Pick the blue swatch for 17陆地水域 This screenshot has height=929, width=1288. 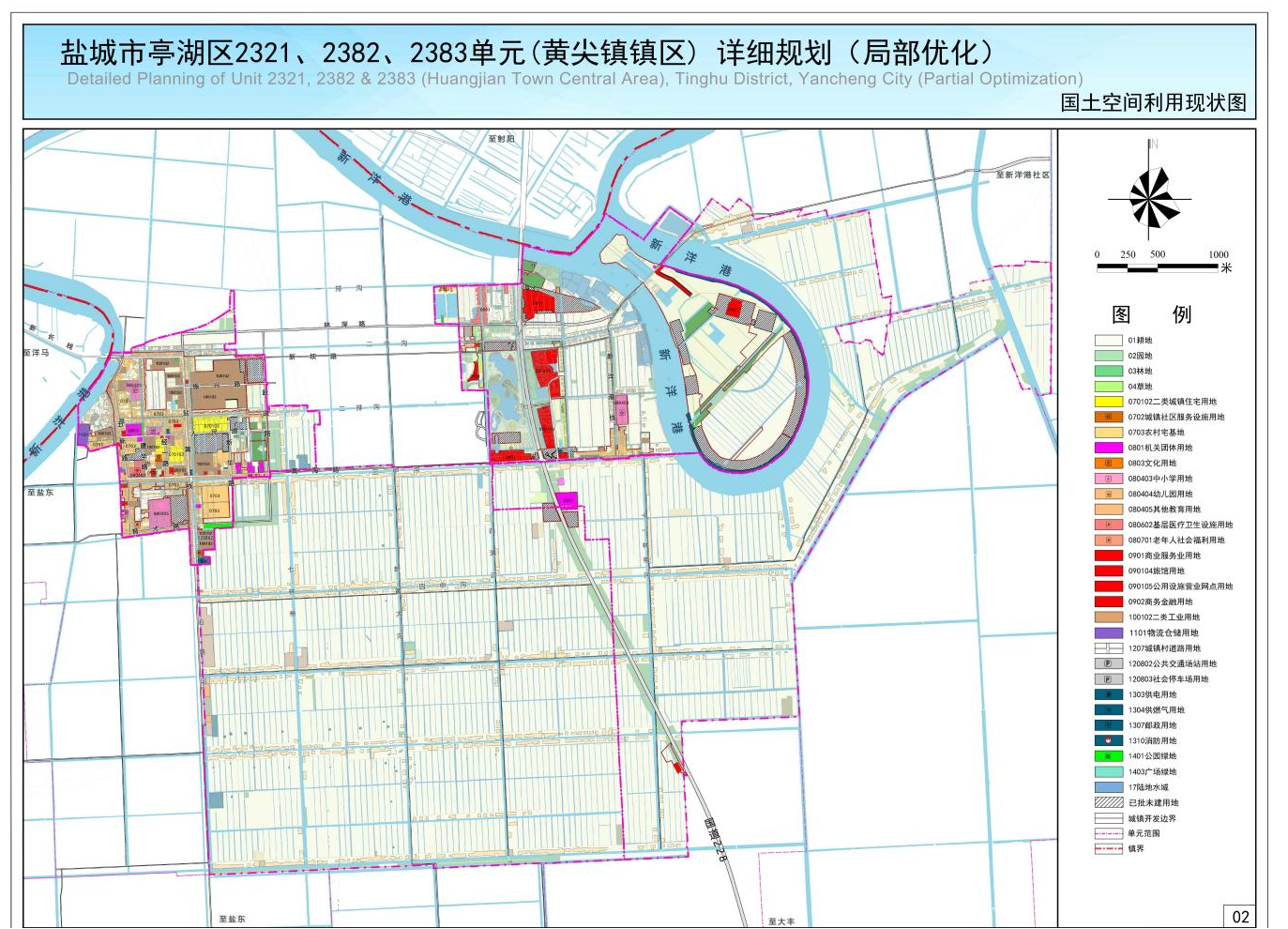tap(1108, 787)
